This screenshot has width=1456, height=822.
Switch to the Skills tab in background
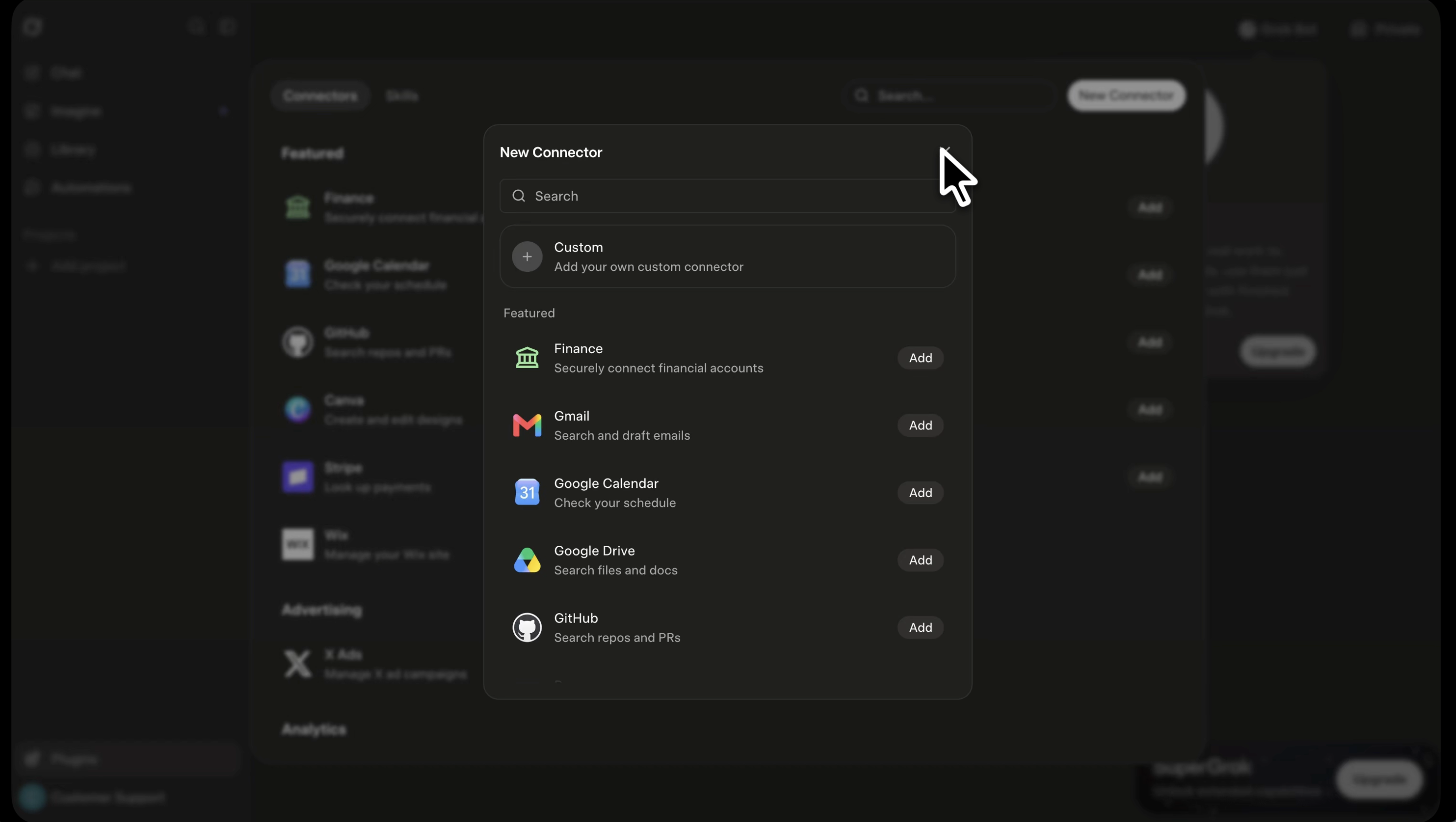click(x=402, y=95)
